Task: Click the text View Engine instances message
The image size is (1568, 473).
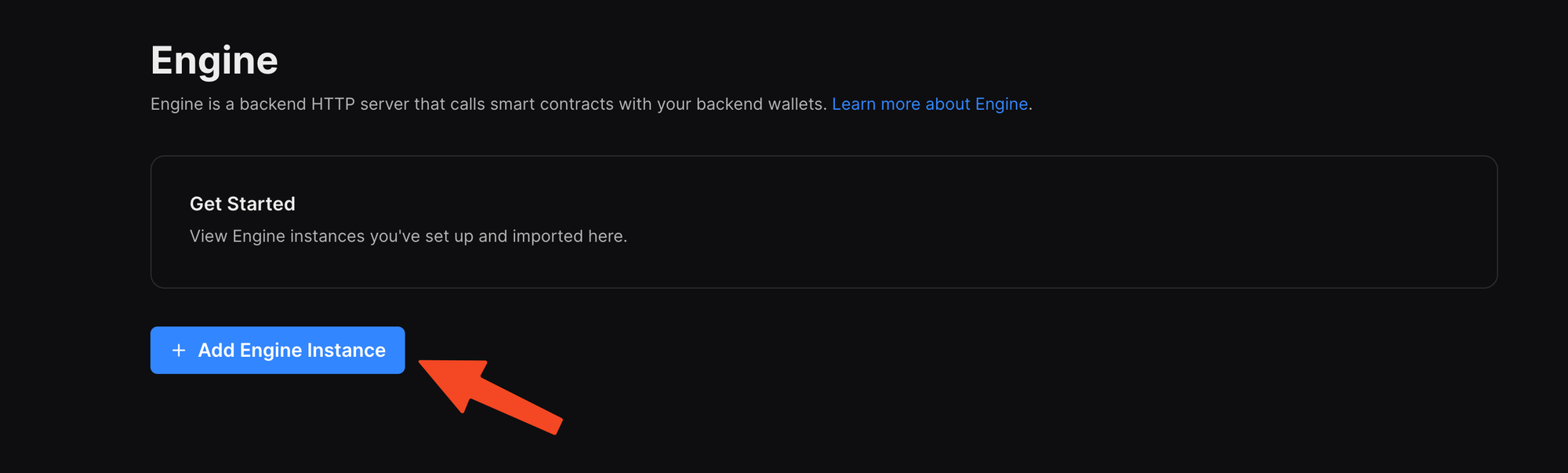Action: (408, 236)
